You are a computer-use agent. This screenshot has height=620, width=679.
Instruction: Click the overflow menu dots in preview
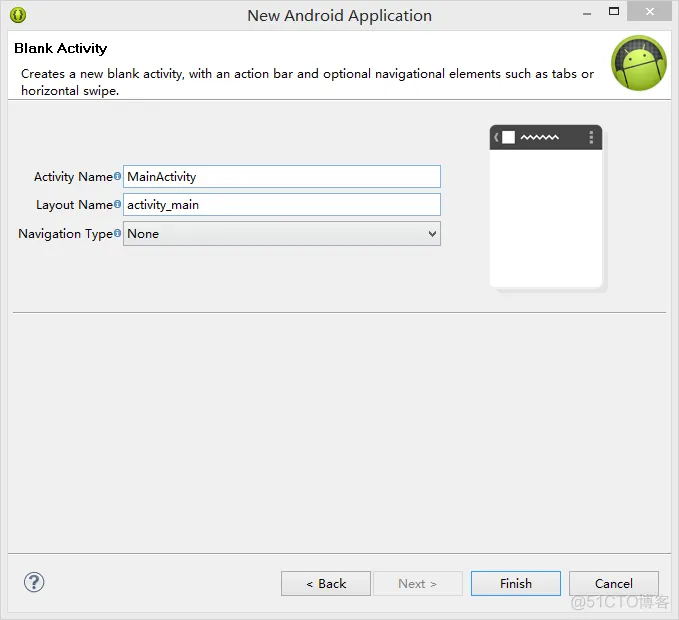pos(591,137)
